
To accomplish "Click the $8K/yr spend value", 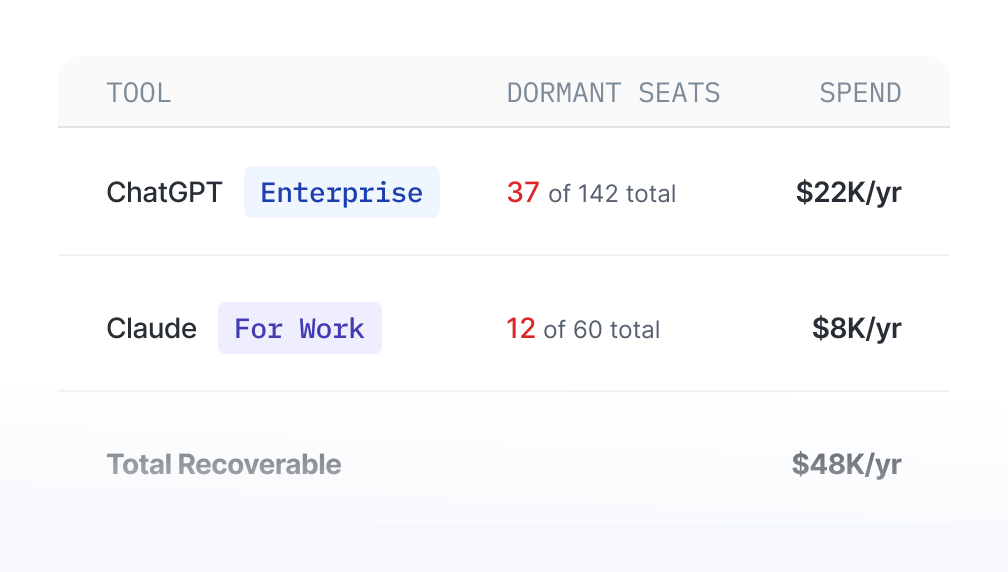I will (x=857, y=328).
